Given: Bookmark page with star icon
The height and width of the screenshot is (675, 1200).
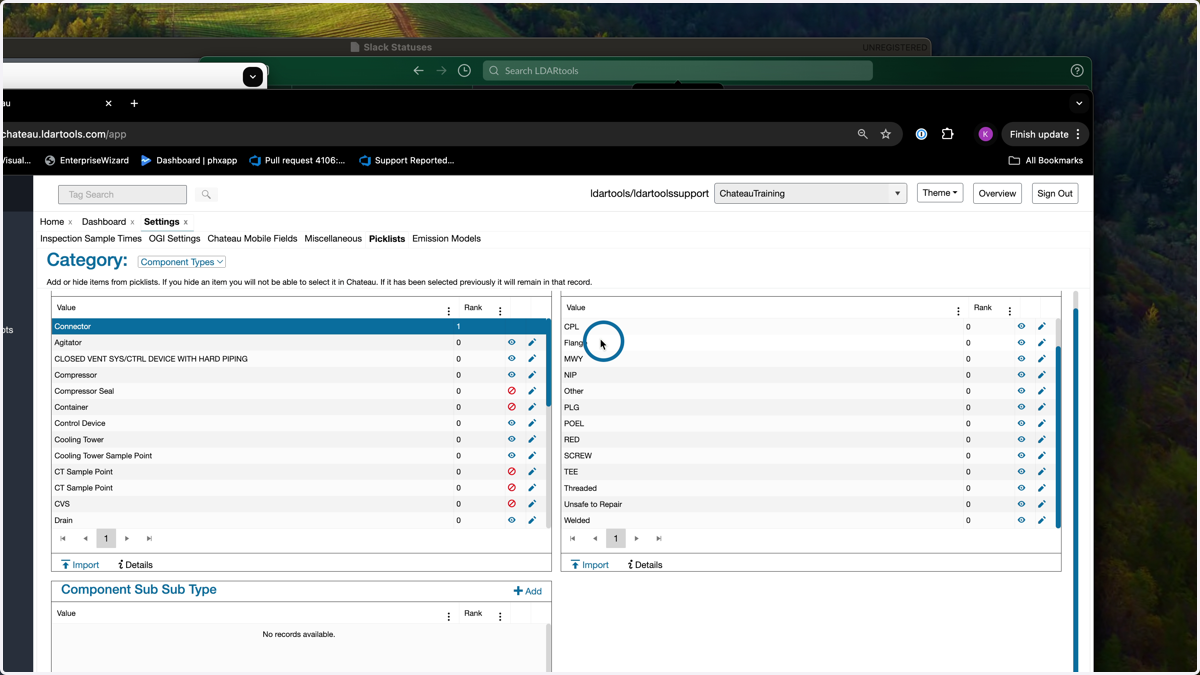Looking at the screenshot, I should (885, 134).
